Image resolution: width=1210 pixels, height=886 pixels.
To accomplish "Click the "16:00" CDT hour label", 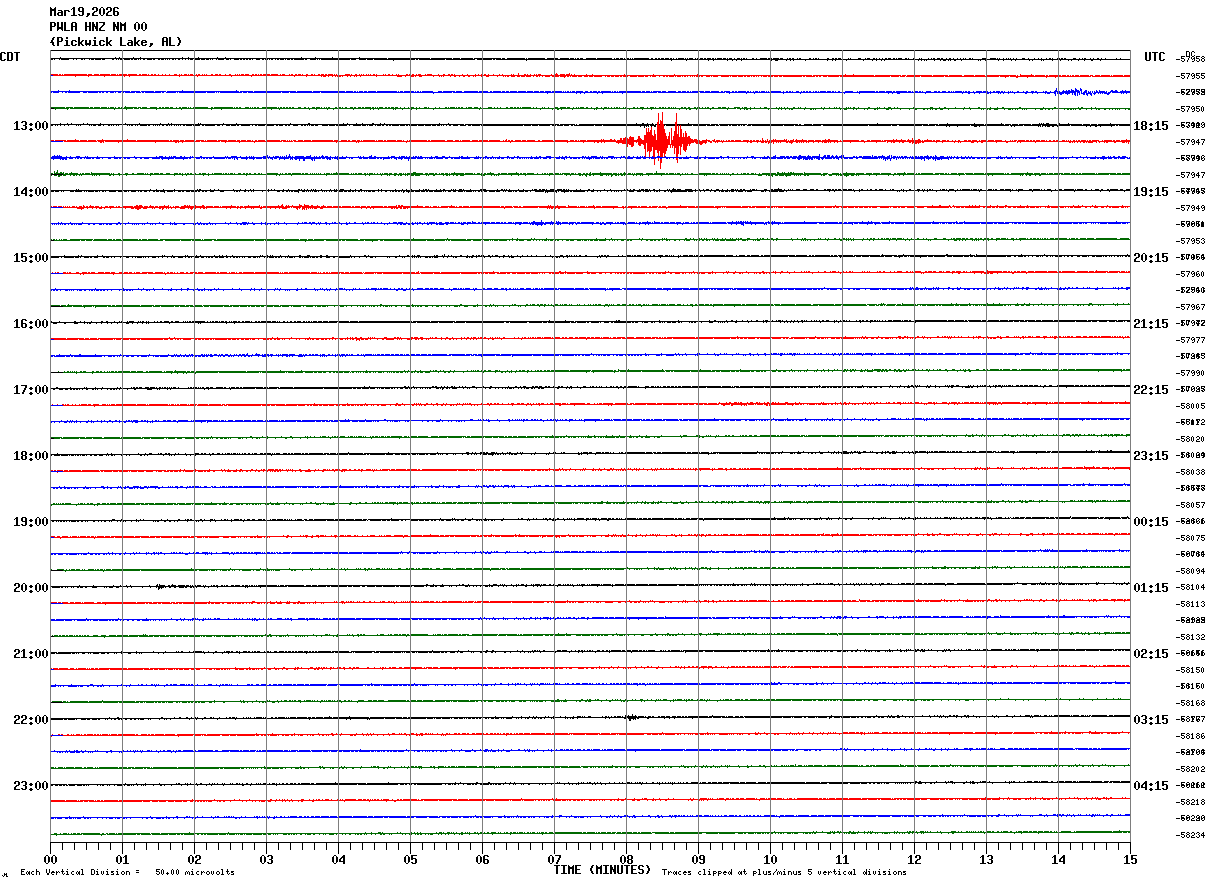I will click(30, 324).
